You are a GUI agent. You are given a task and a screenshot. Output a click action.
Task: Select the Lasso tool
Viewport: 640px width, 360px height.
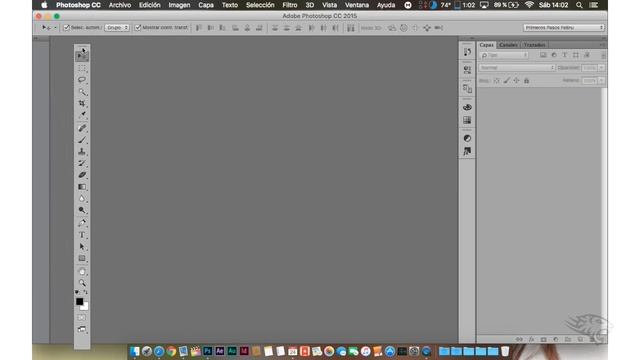tap(82, 80)
